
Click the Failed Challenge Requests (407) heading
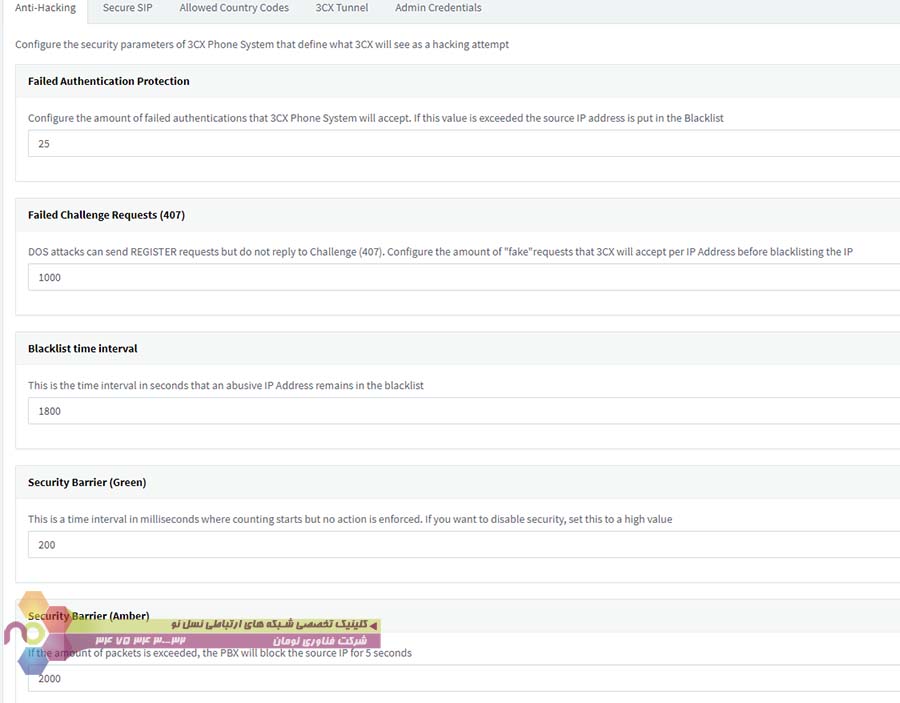(106, 215)
